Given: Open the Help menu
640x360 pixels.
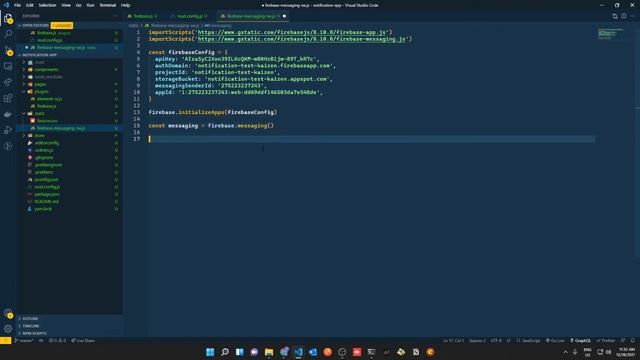Looking at the screenshot, I should [125, 5].
